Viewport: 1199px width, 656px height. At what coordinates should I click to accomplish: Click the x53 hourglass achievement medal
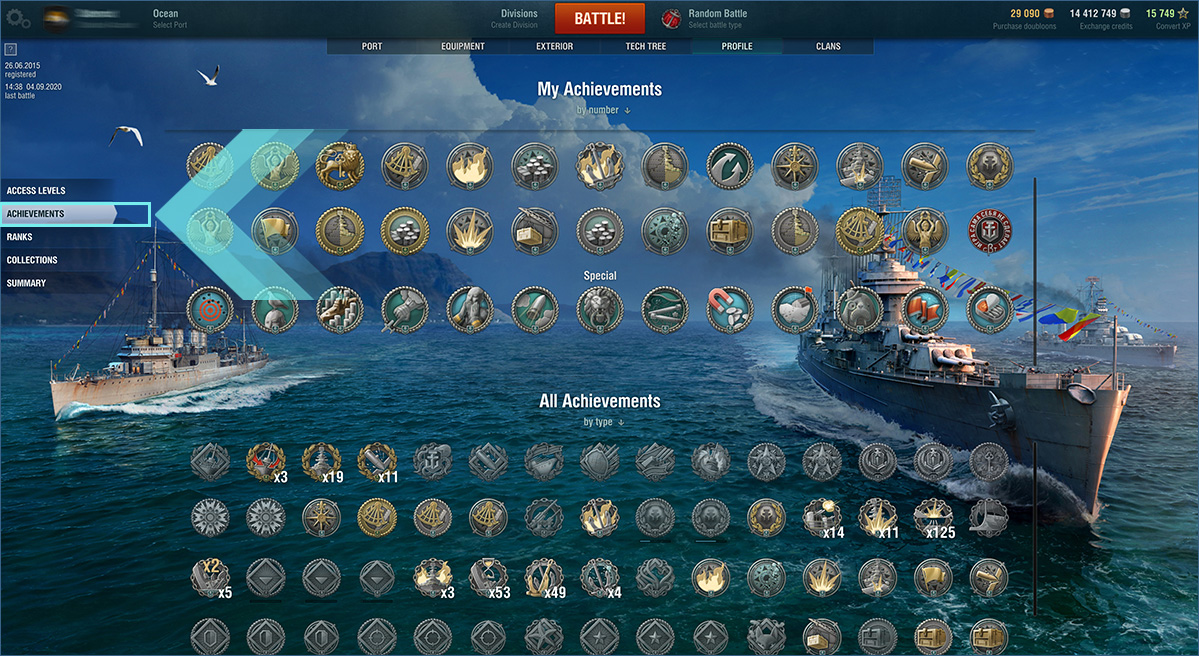(489, 579)
